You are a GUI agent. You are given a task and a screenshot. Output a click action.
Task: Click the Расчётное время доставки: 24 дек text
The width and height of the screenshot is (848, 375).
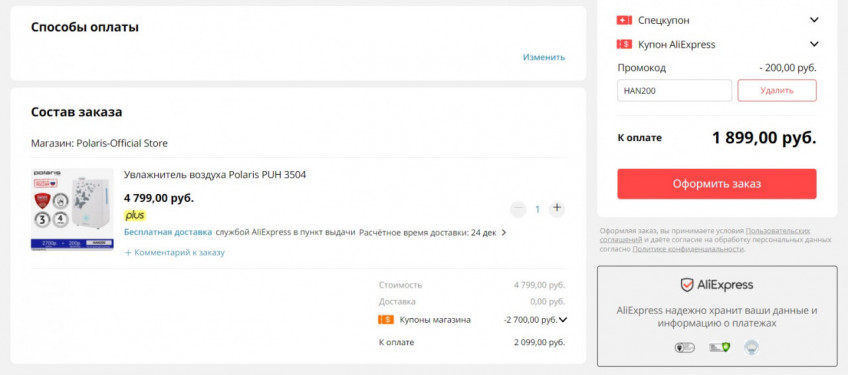pyautogui.click(x=427, y=232)
